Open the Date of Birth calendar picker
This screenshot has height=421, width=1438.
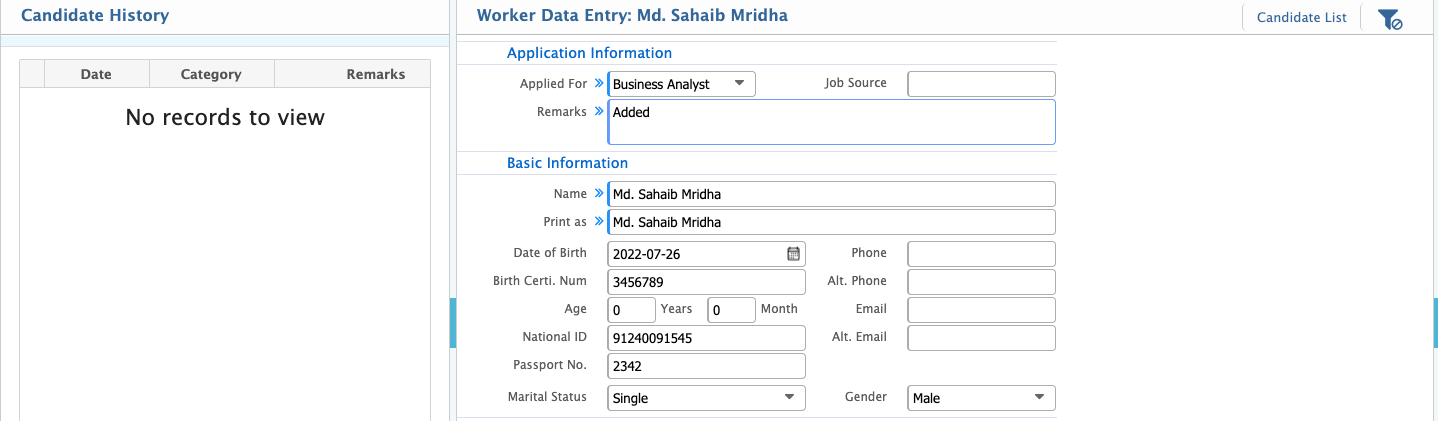(793, 254)
